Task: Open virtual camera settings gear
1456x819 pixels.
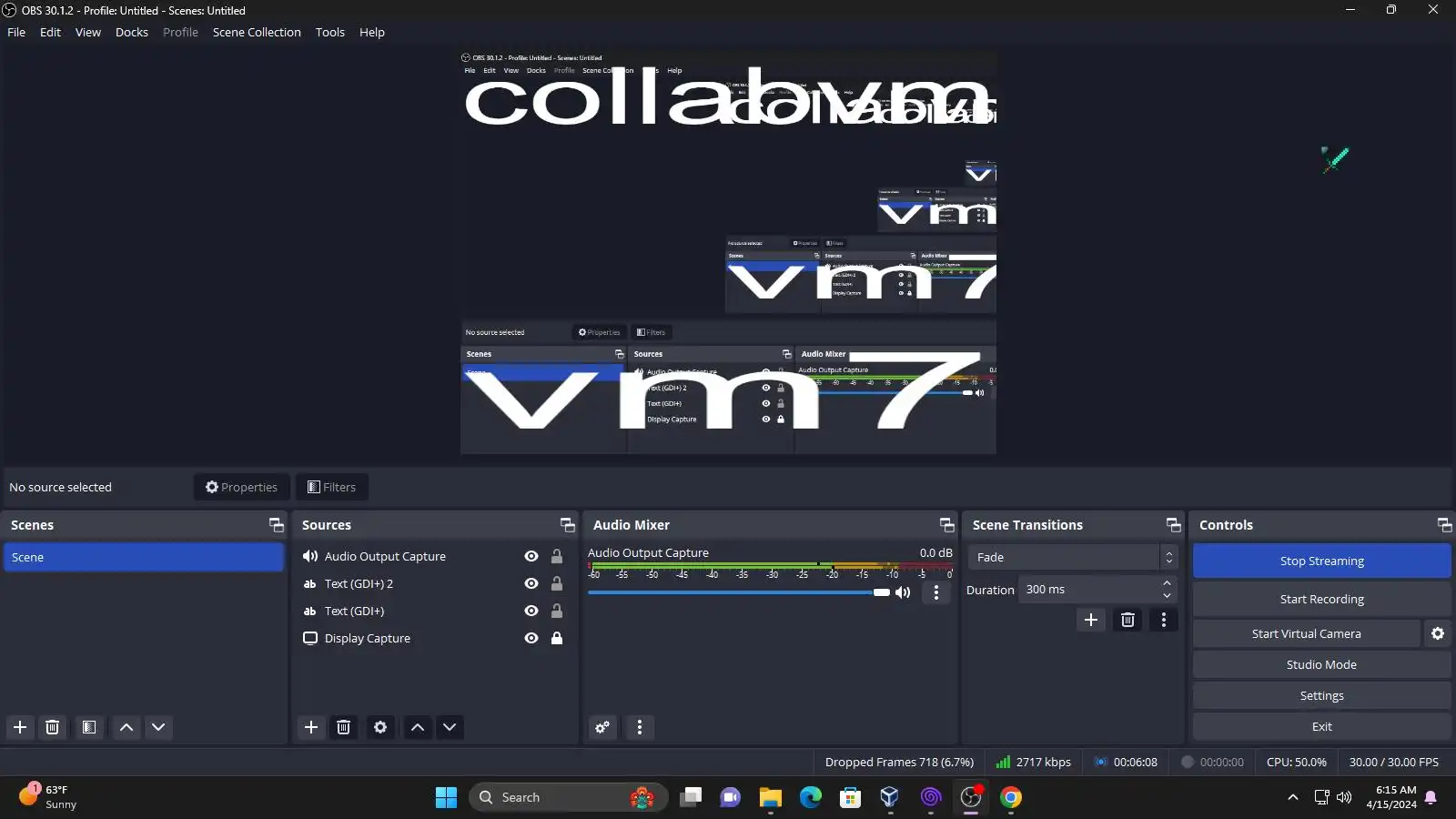Action: 1438,633
